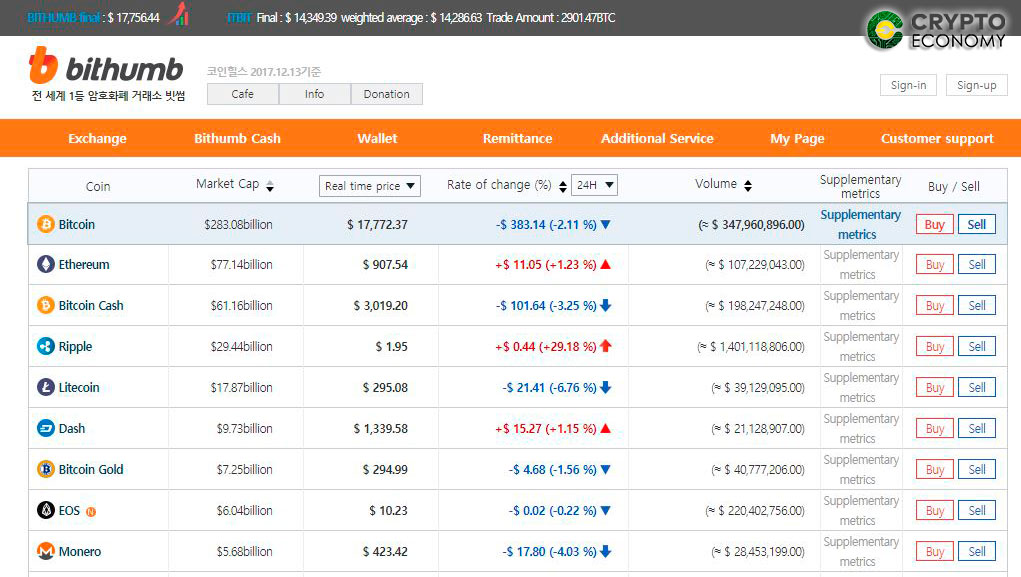
Task: Open the Exchange menu
Action: click(x=98, y=138)
